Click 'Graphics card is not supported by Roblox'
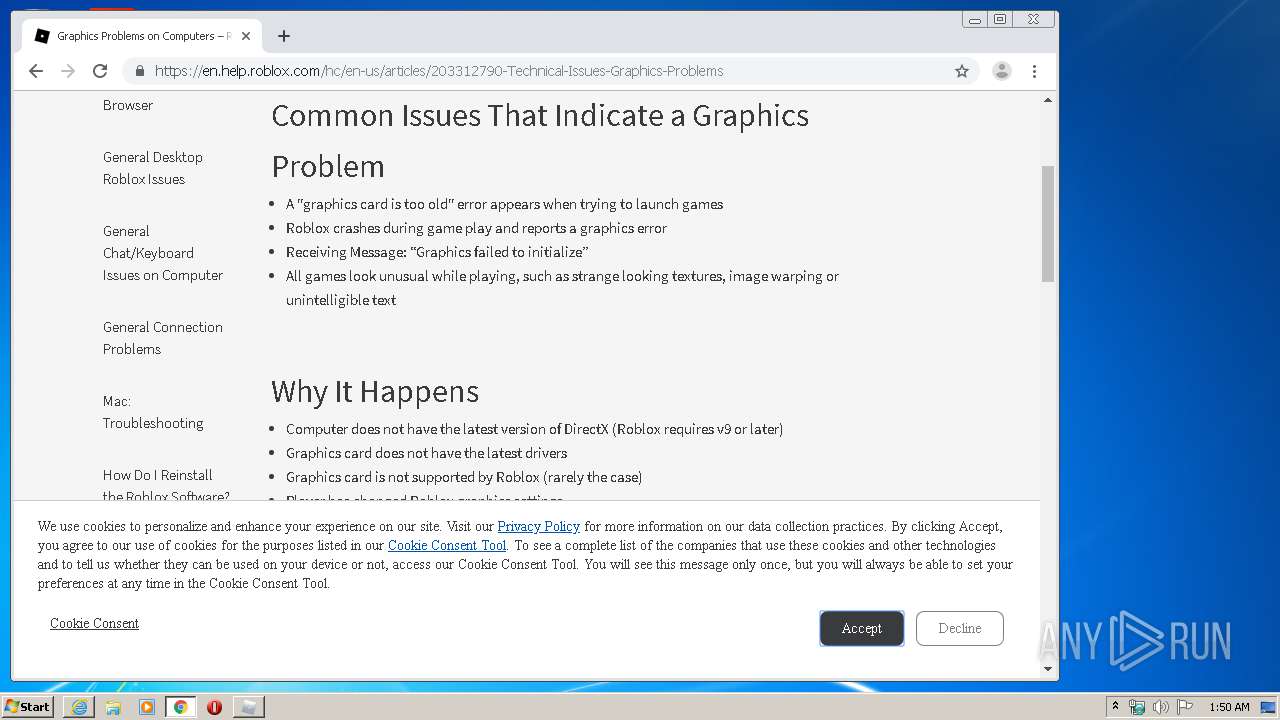Screen dimensions: 1280x720 pos(464,477)
